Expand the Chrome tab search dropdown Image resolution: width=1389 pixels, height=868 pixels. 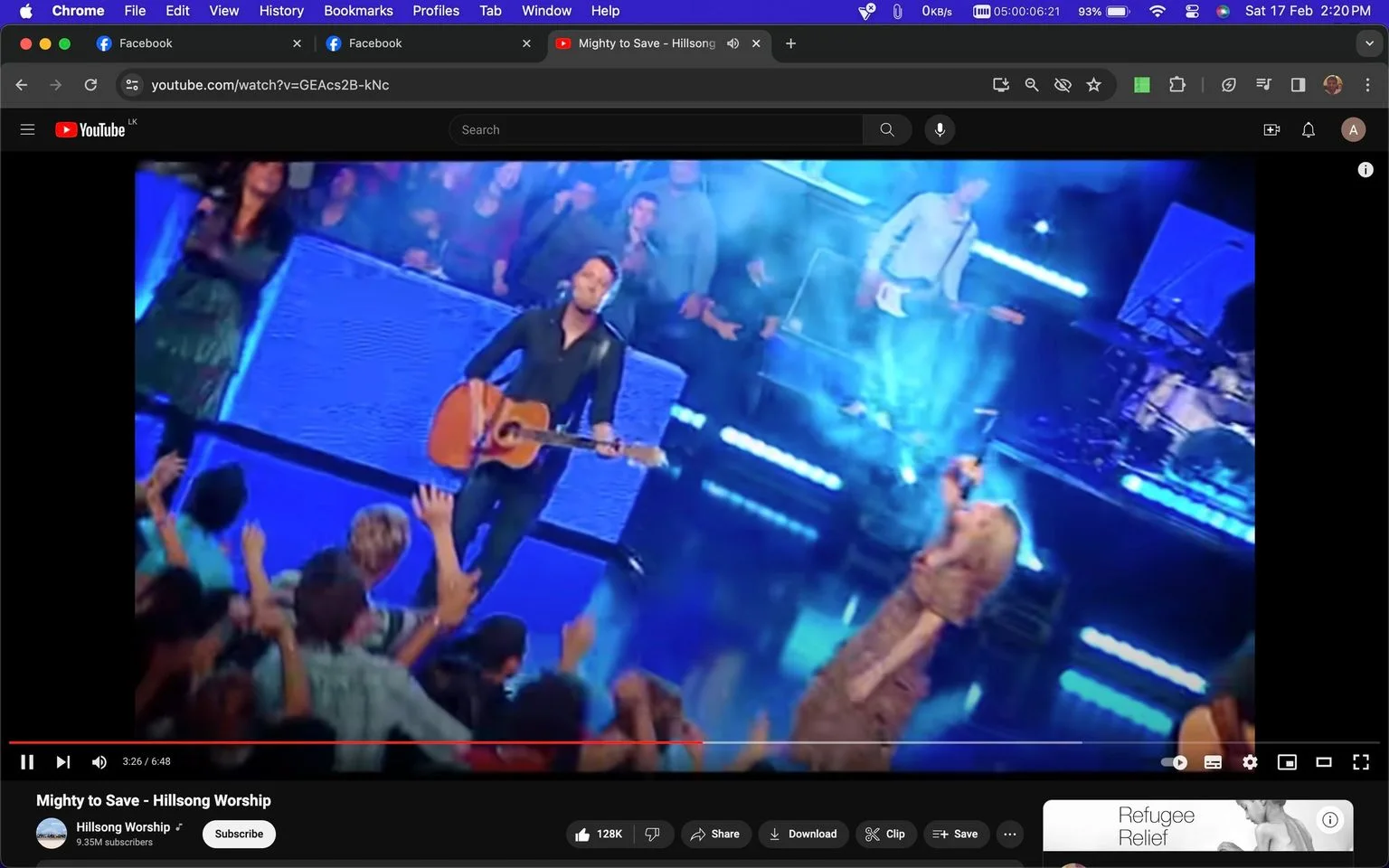pos(1369,43)
